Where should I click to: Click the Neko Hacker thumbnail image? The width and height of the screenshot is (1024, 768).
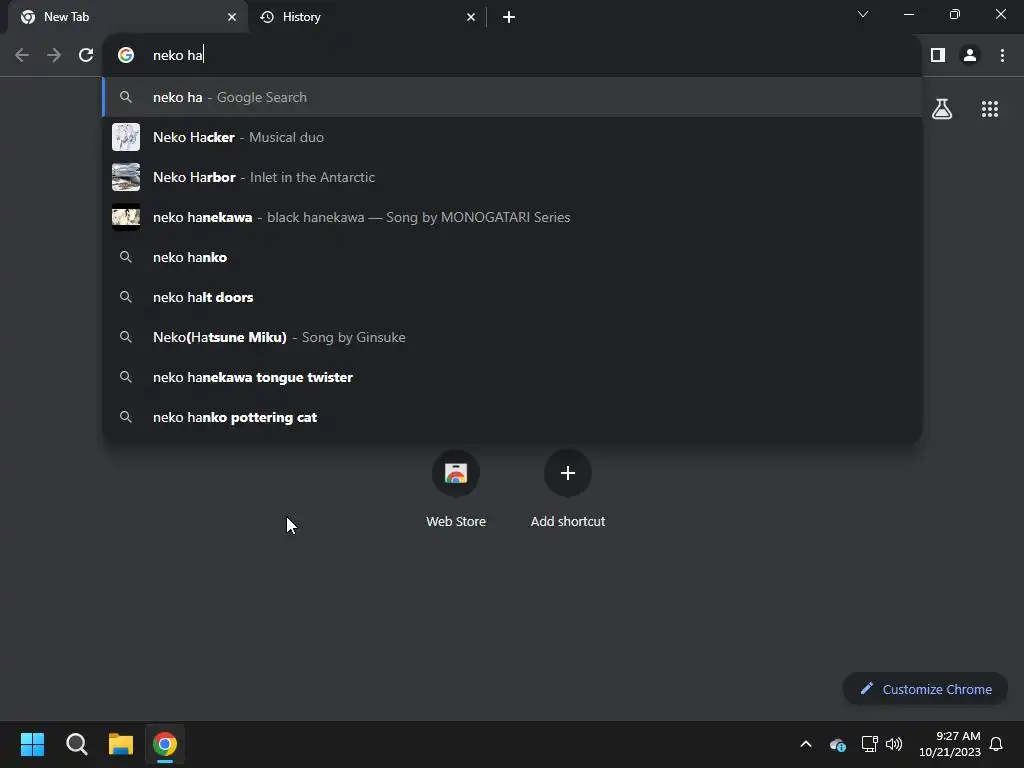[x=126, y=137]
